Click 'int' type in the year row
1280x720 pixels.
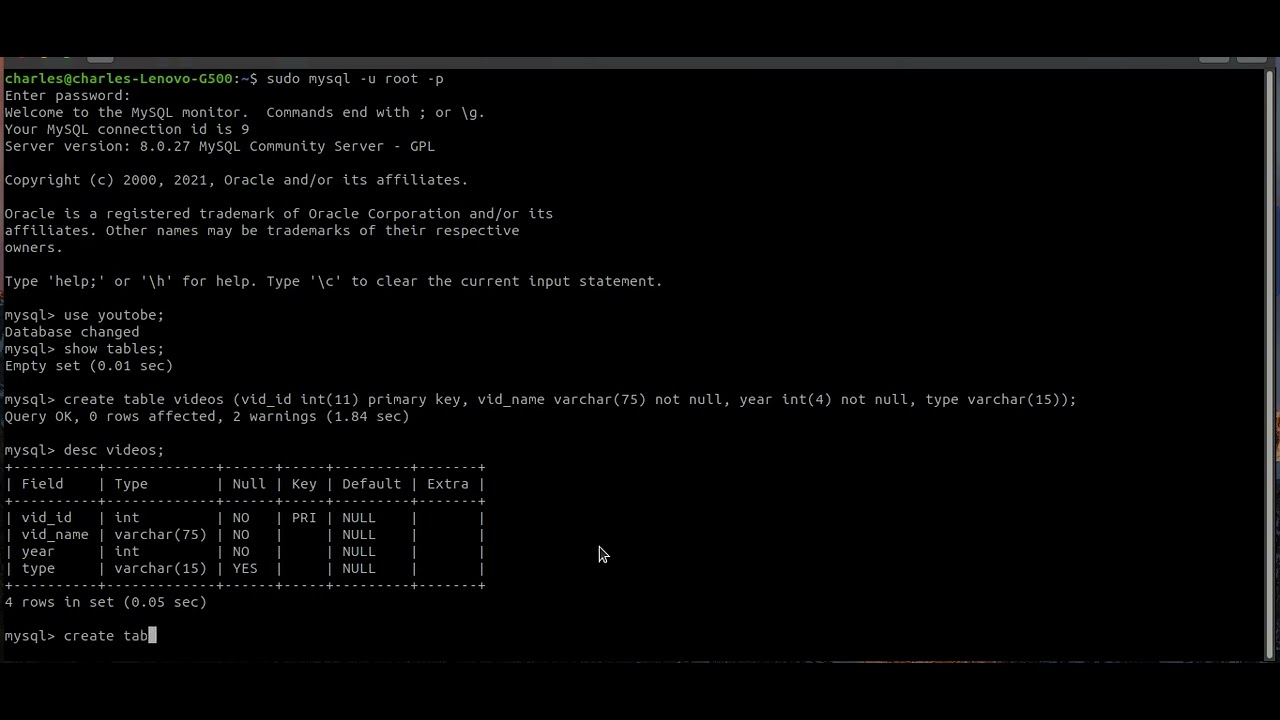pyautogui.click(x=127, y=552)
